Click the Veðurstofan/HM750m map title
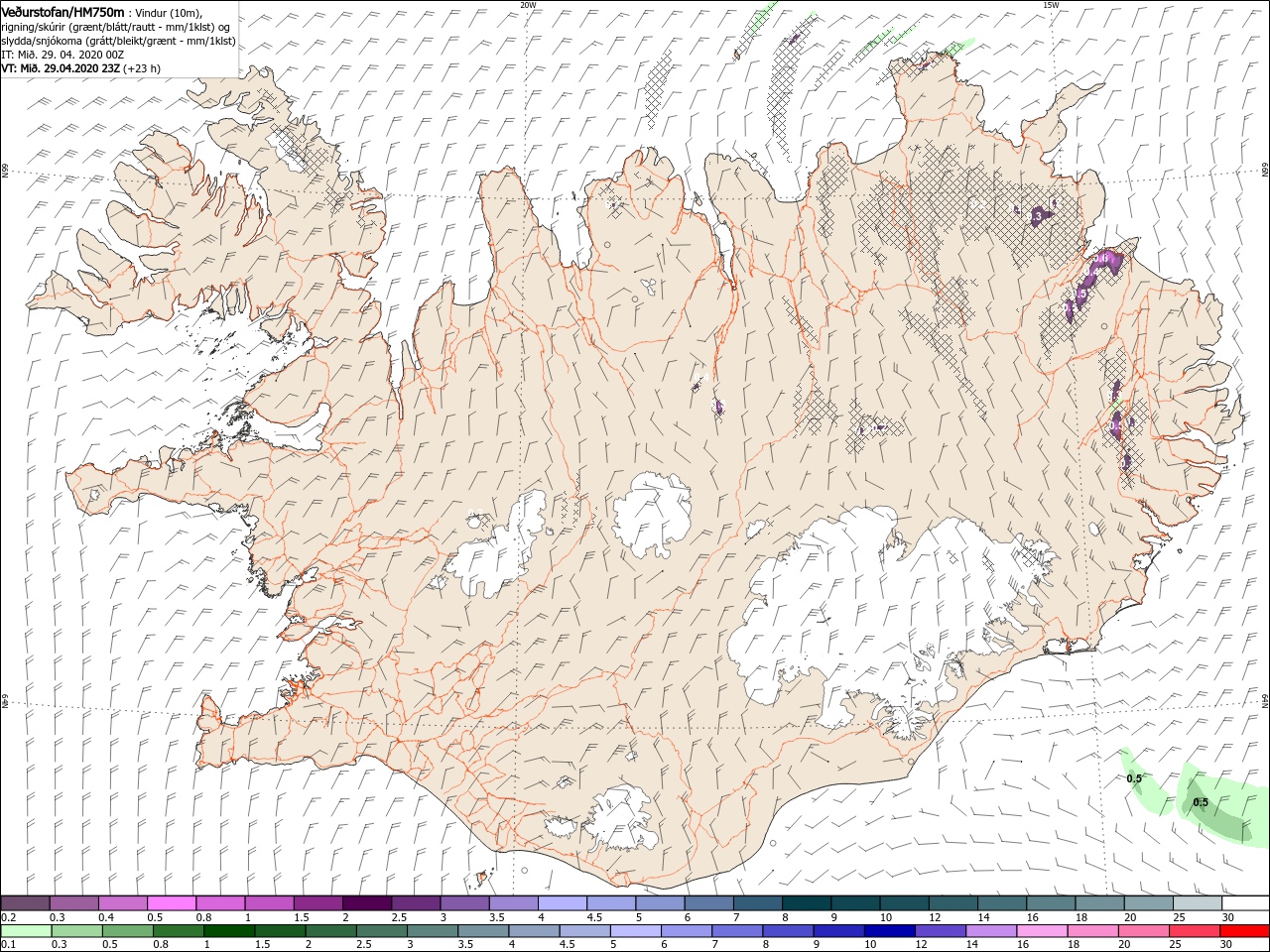The image size is (1270, 952). click(x=63, y=11)
